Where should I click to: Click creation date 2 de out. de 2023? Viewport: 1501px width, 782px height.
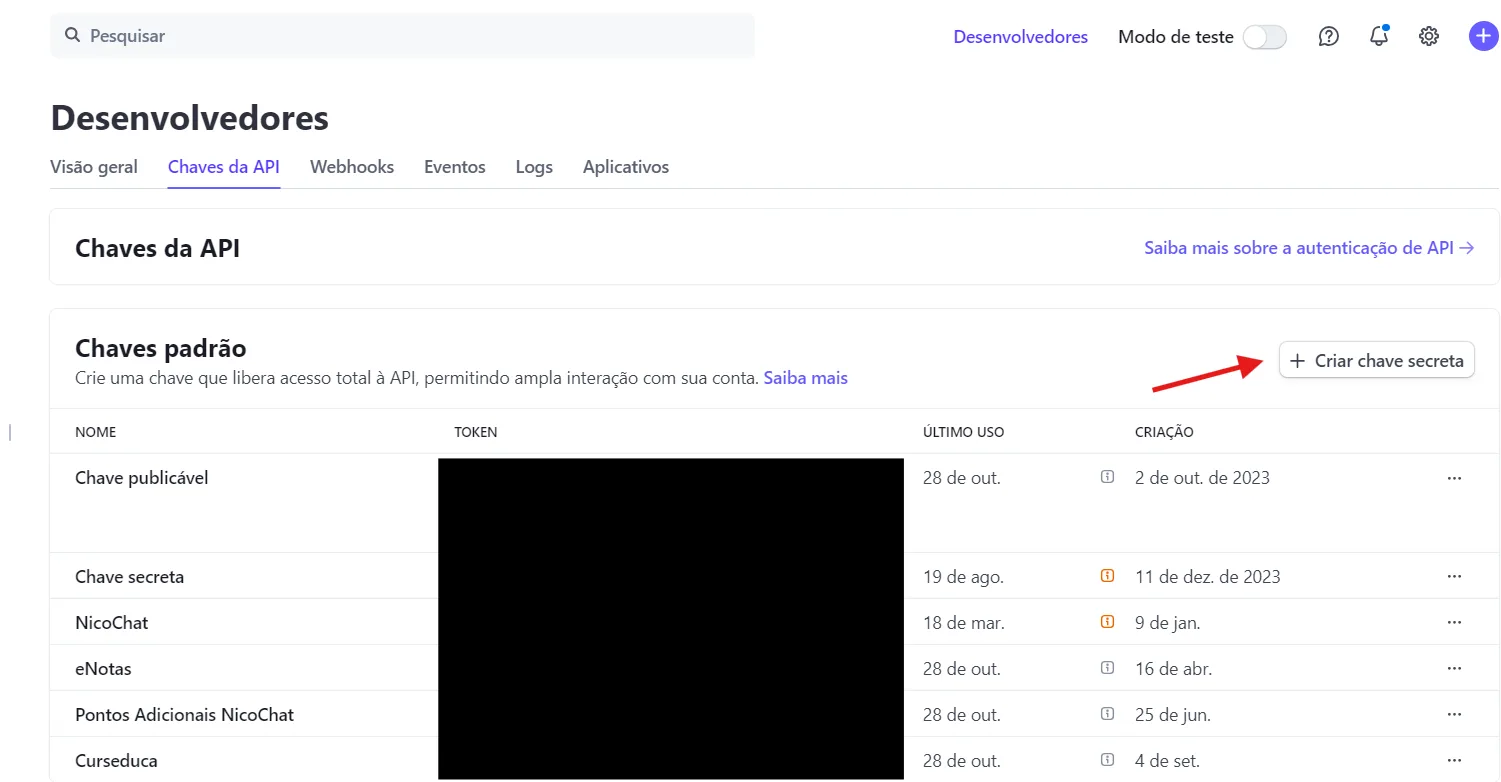(x=1202, y=478)
